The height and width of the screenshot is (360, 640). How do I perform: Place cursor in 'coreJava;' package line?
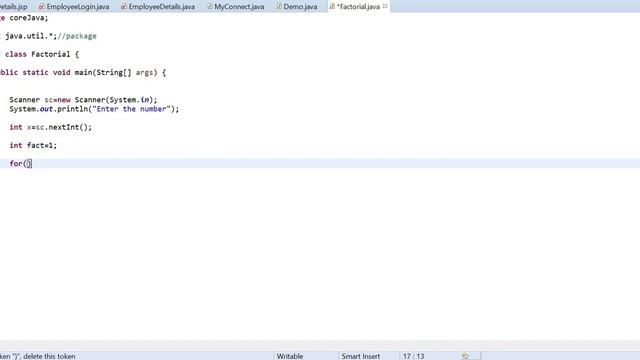click(29, 18)
